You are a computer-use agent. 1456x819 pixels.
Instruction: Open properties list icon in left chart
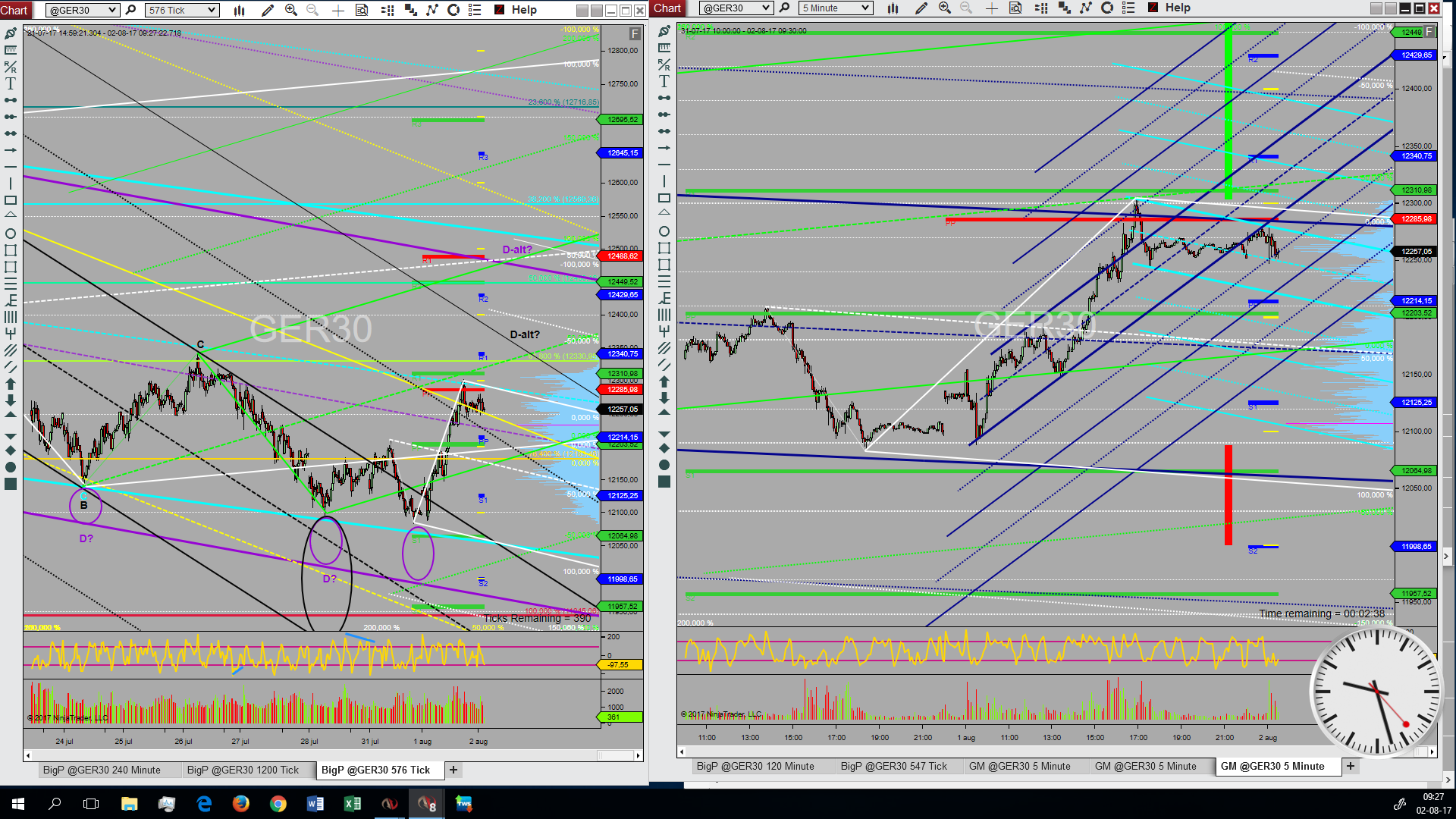click(475, 10)
